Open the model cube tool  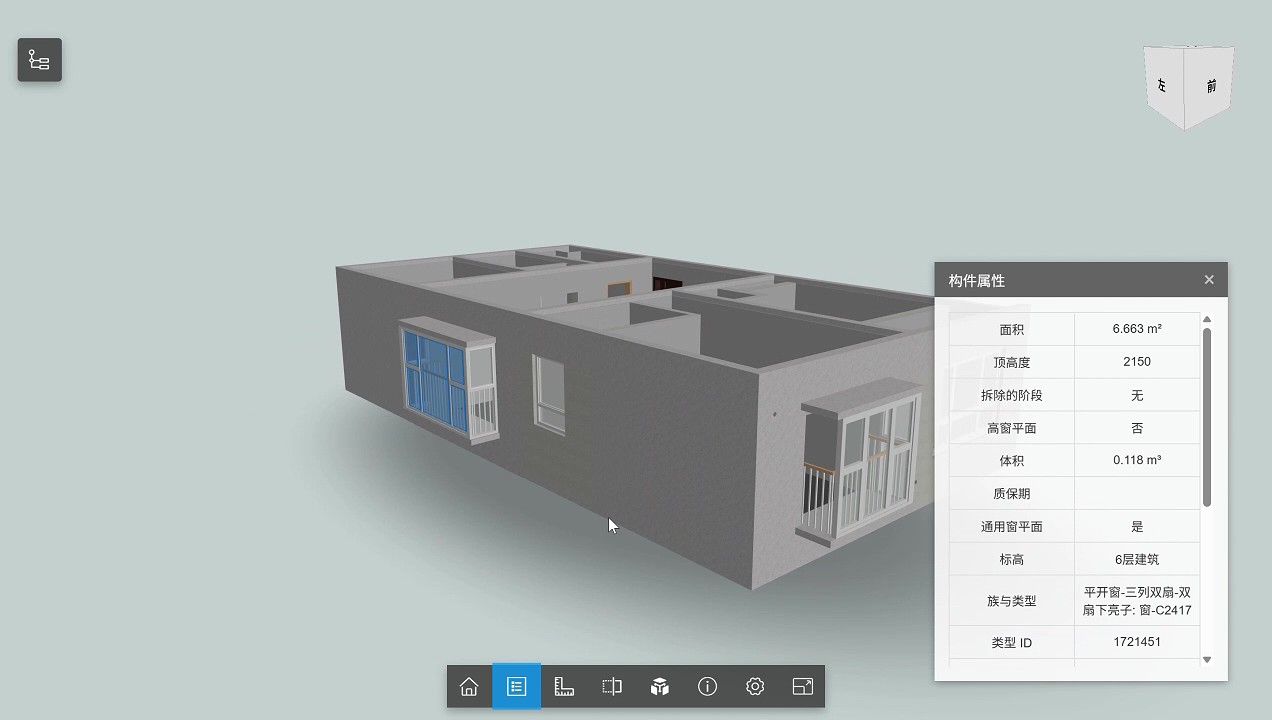click(x=660, y=686)
